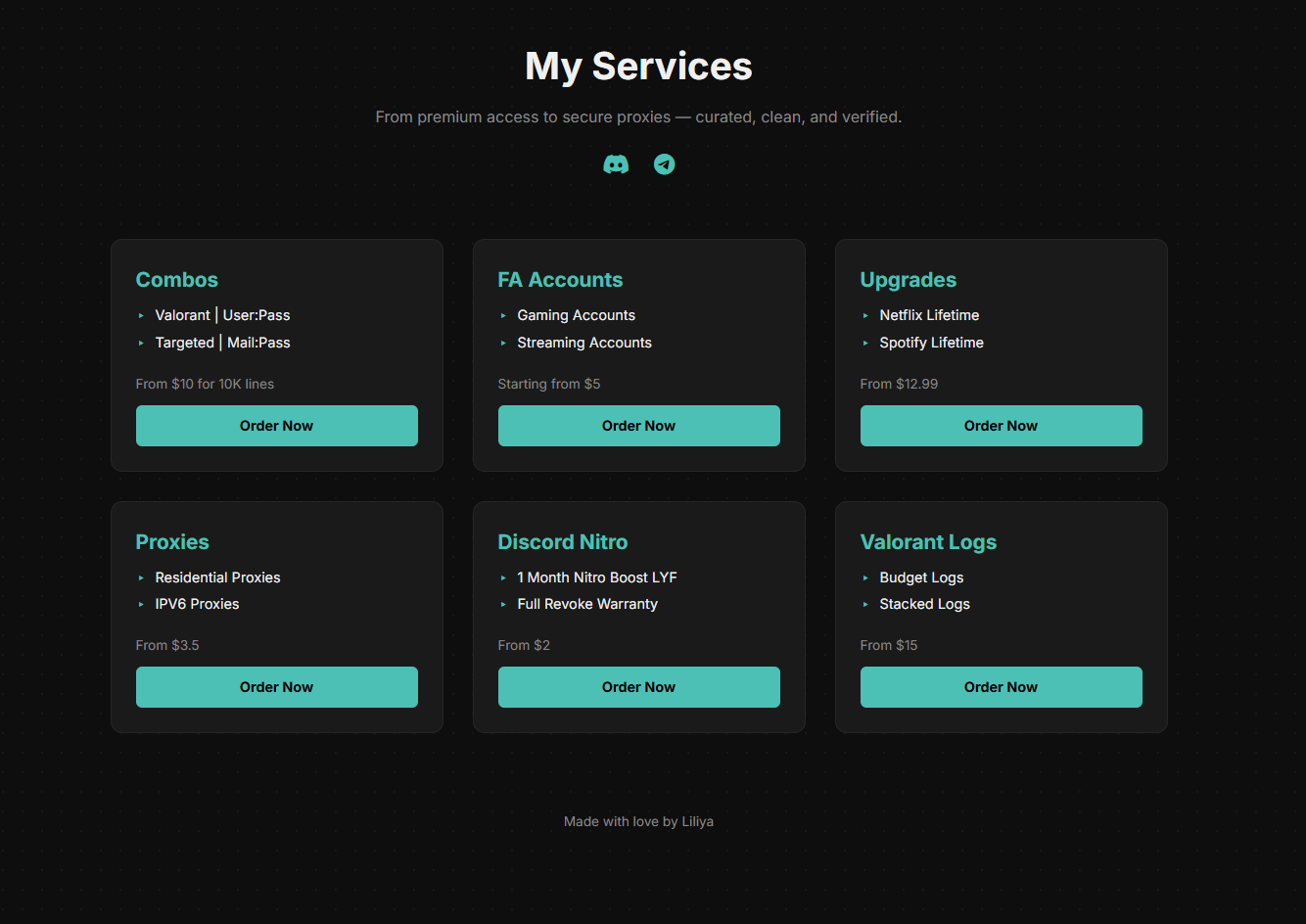
Task: Click the 'Starting from $5' price
Action: pyautogui.click(x=549, y=384)
